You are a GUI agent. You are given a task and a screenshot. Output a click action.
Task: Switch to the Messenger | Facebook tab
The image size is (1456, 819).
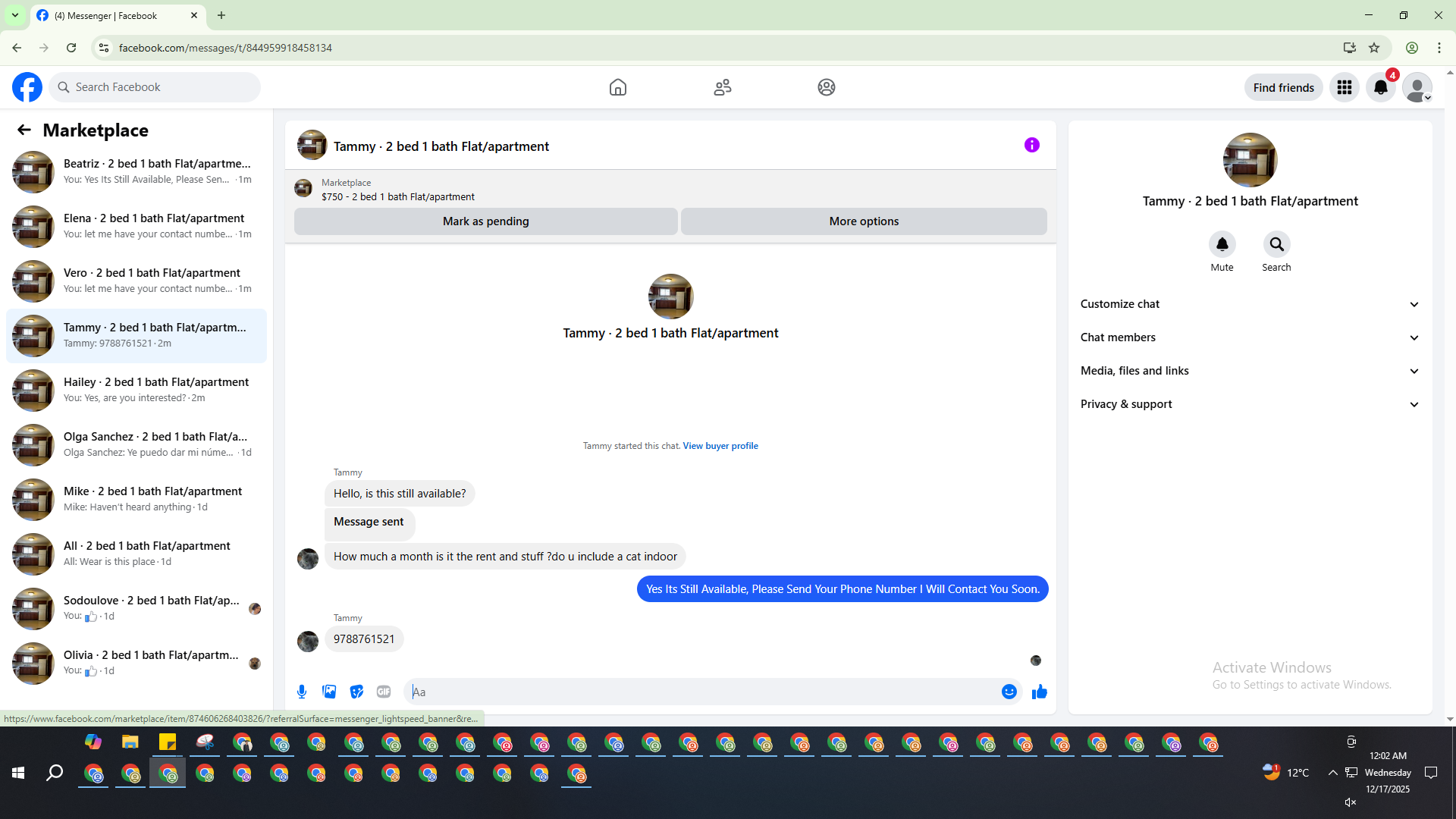tap(118, 15)
